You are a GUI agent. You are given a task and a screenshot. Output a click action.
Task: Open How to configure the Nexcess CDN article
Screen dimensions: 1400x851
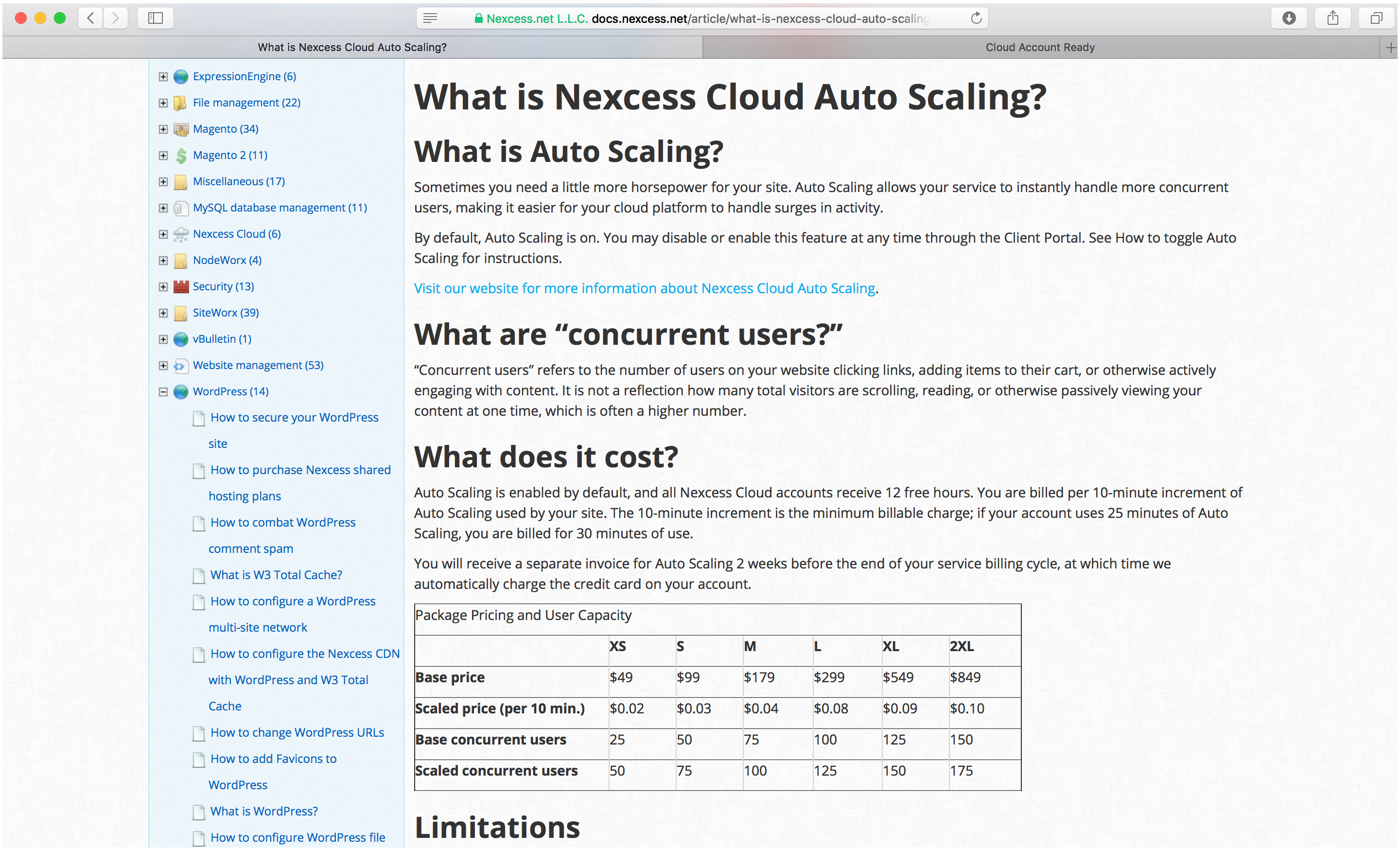(x=304, y=680)
